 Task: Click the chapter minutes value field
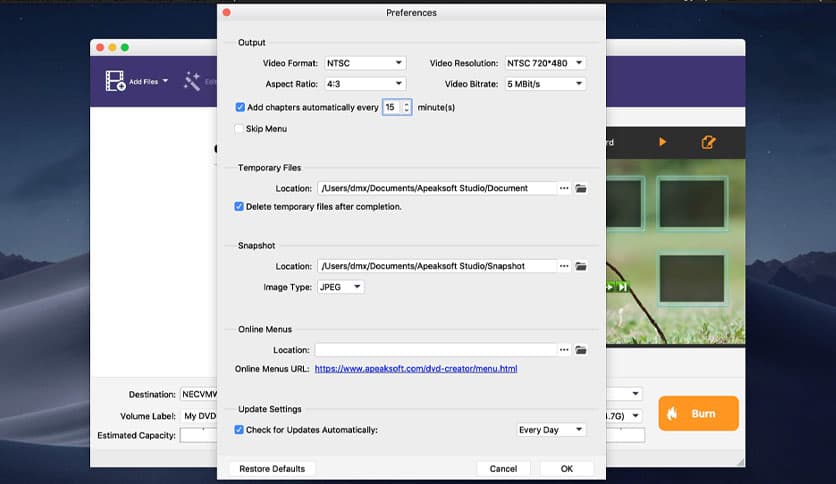392,107
